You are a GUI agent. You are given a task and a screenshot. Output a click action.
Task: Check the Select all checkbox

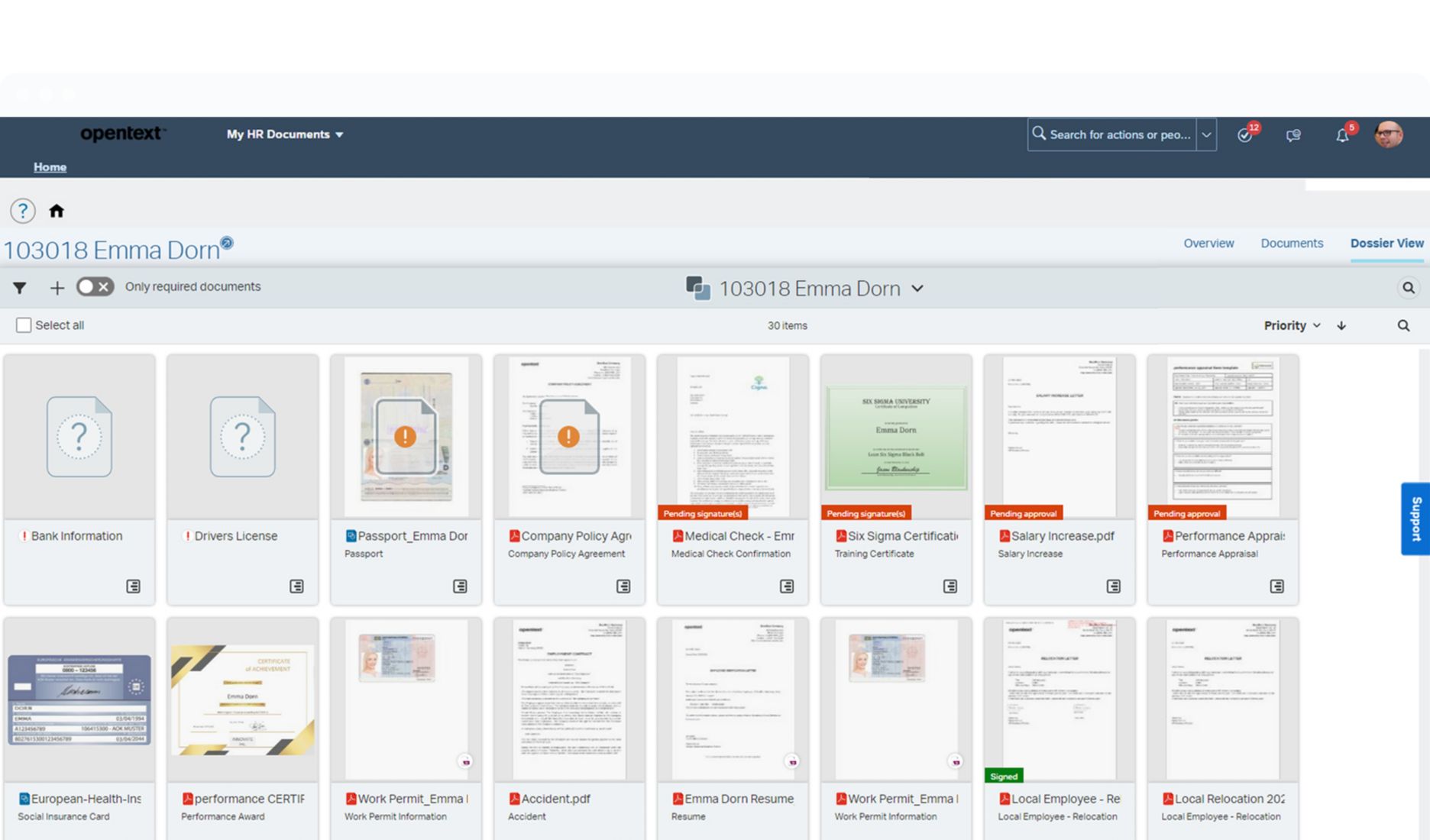coord(23,325)
